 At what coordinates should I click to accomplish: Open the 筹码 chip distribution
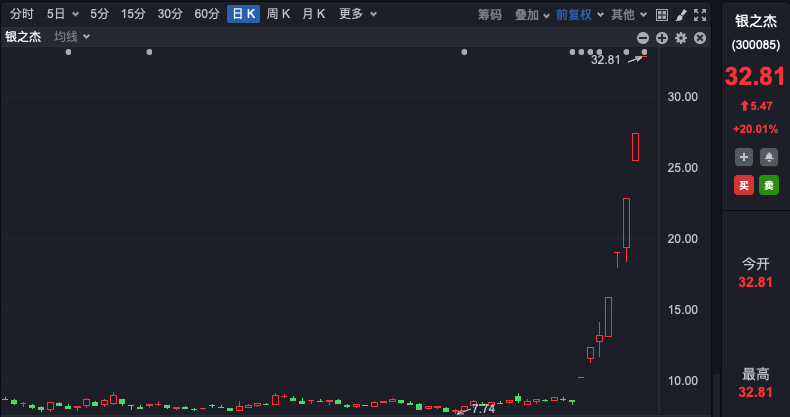(x=490, y=15)
